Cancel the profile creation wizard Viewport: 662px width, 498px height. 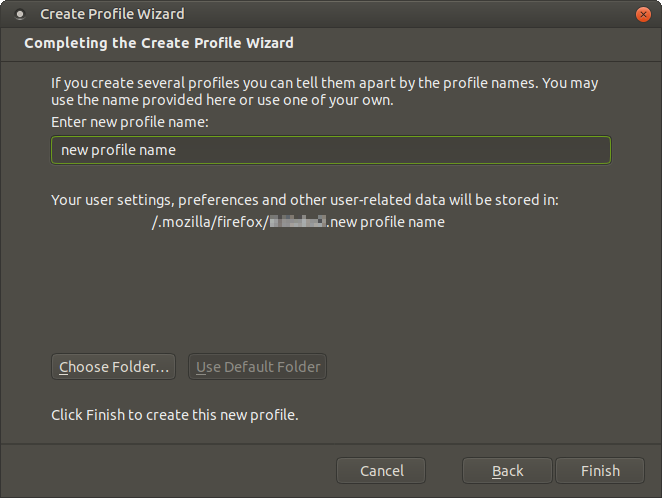click(381, 471)
